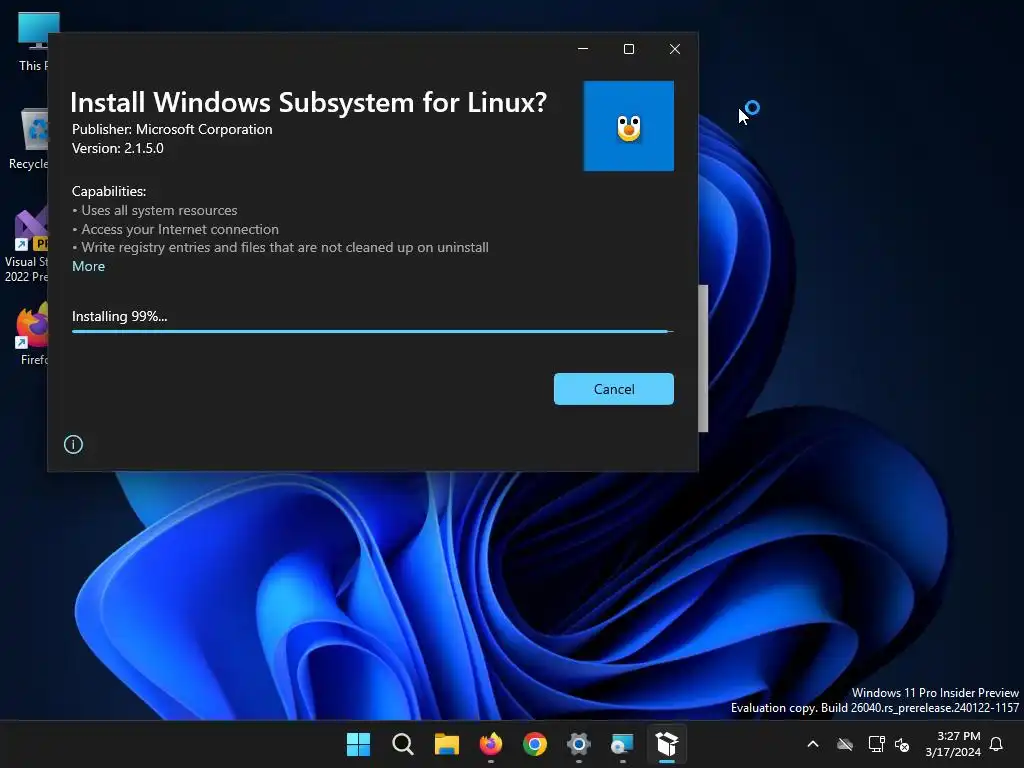This screenshot has width=1024, height=768.
Task: Open Settings gear in the taskbar
Action: (x=579, y=744)
